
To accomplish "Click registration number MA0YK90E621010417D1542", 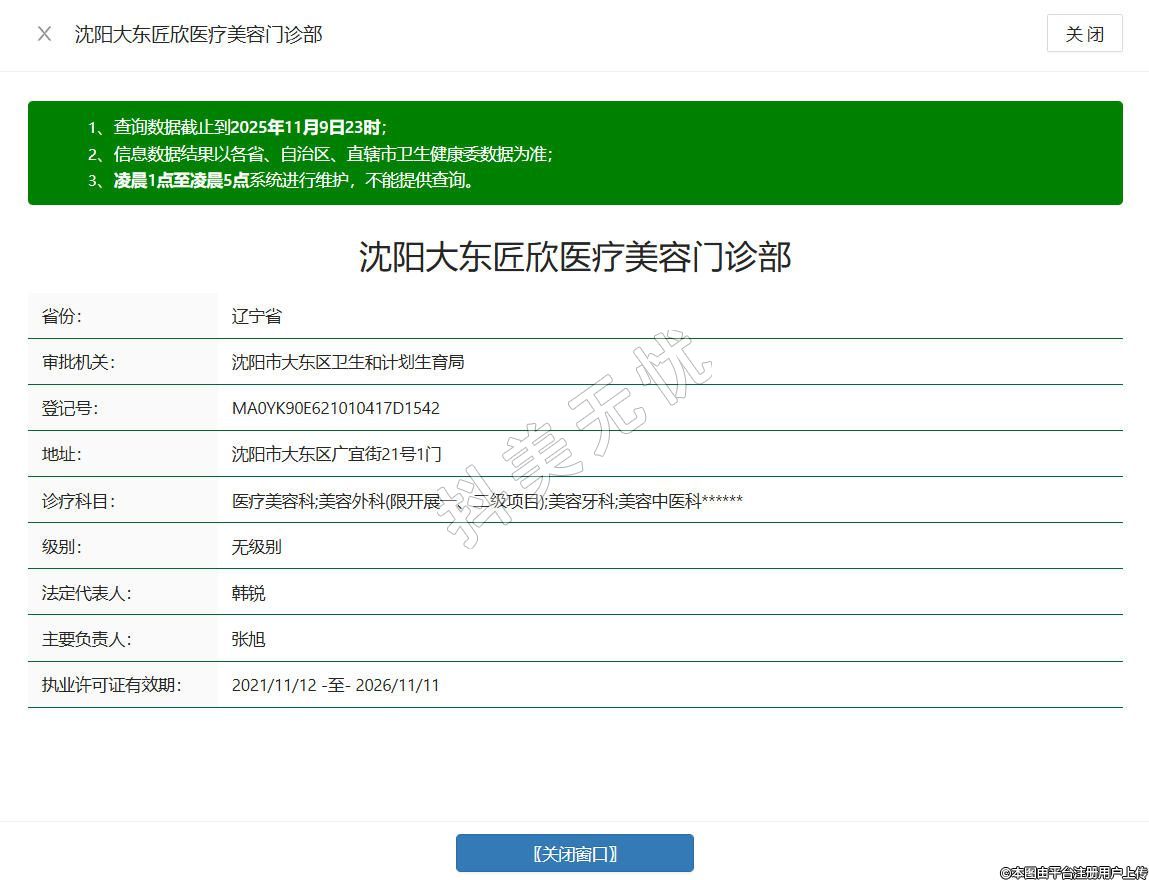I will pos(335,408).
